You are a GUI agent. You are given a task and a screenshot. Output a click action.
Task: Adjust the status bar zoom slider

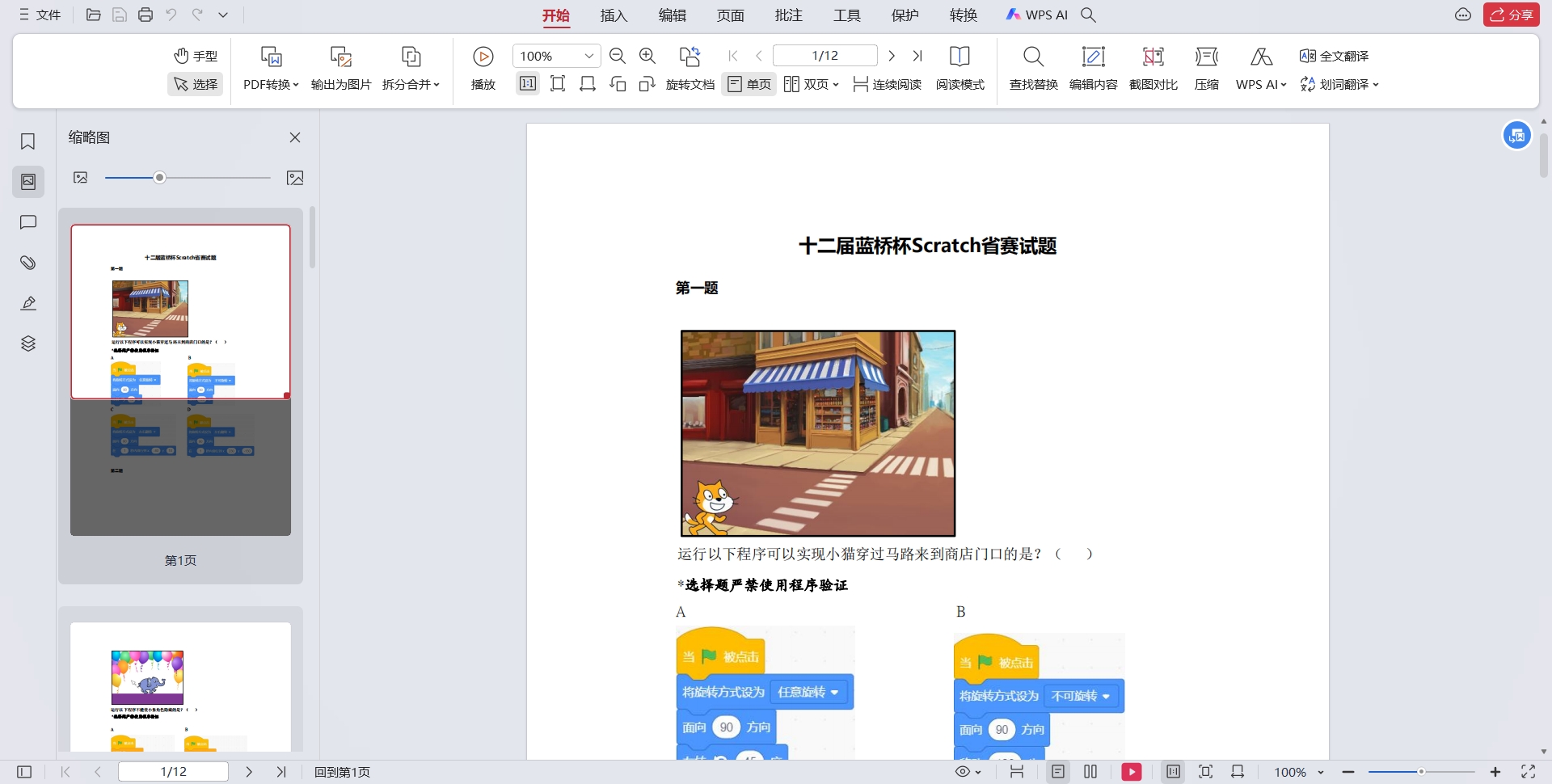[x=1421, y=772]
